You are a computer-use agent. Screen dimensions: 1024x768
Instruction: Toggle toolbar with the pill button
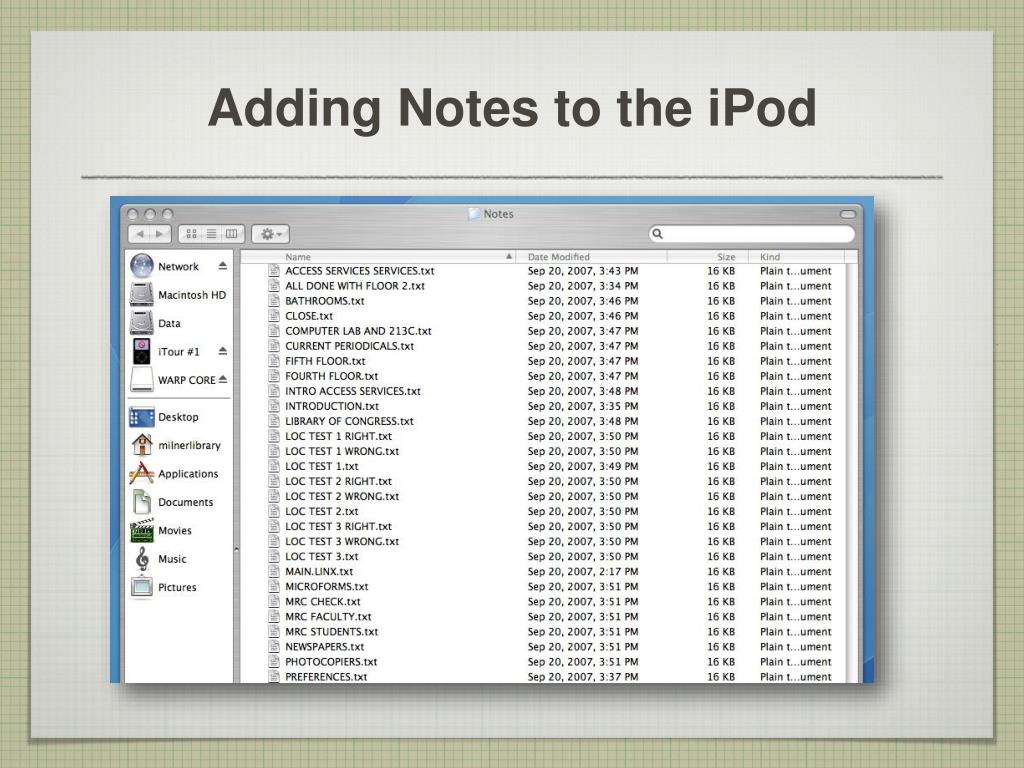click(x=848, y=214)
